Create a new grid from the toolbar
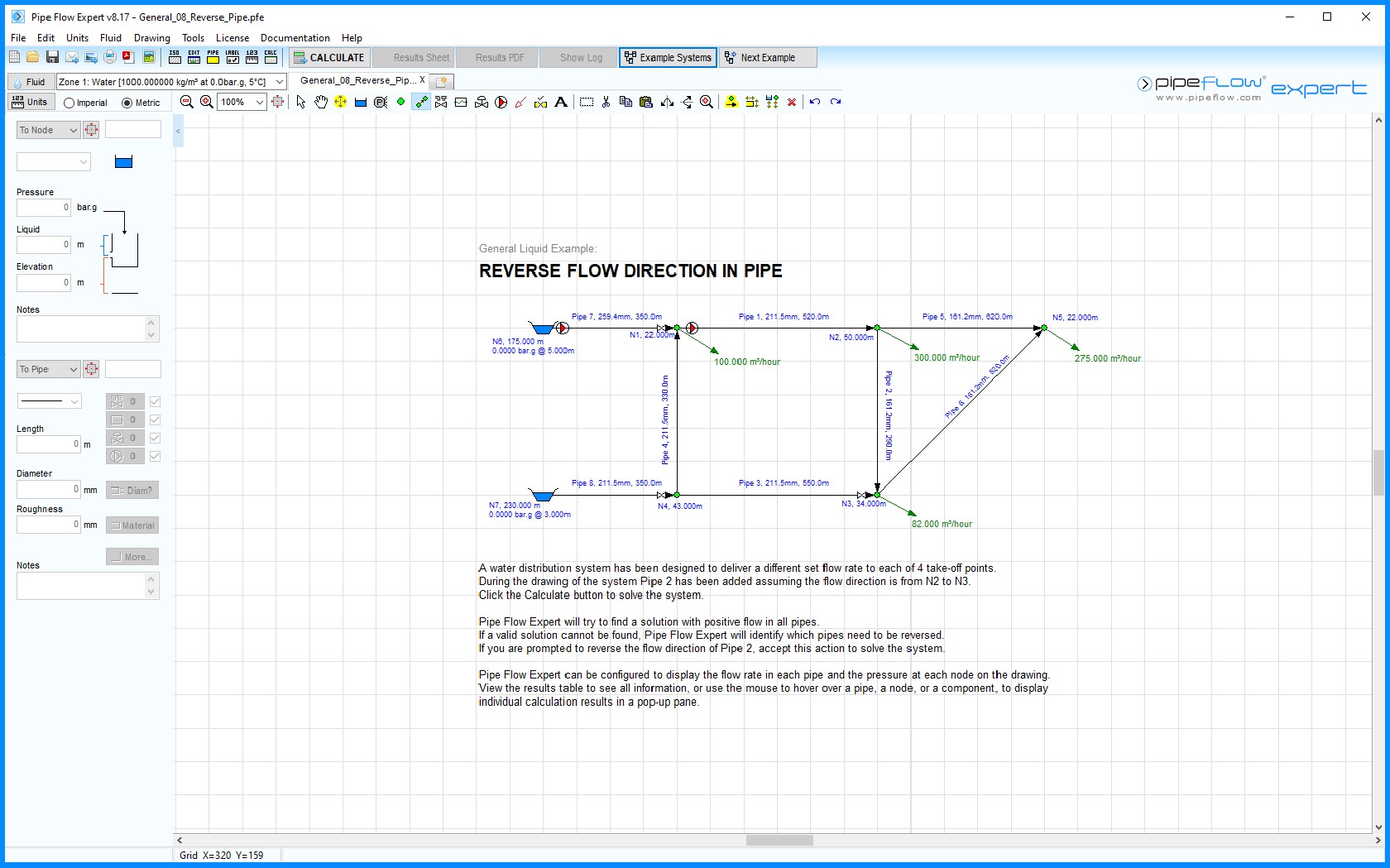Screen dimensions: 1390x868 click(14, 57)
